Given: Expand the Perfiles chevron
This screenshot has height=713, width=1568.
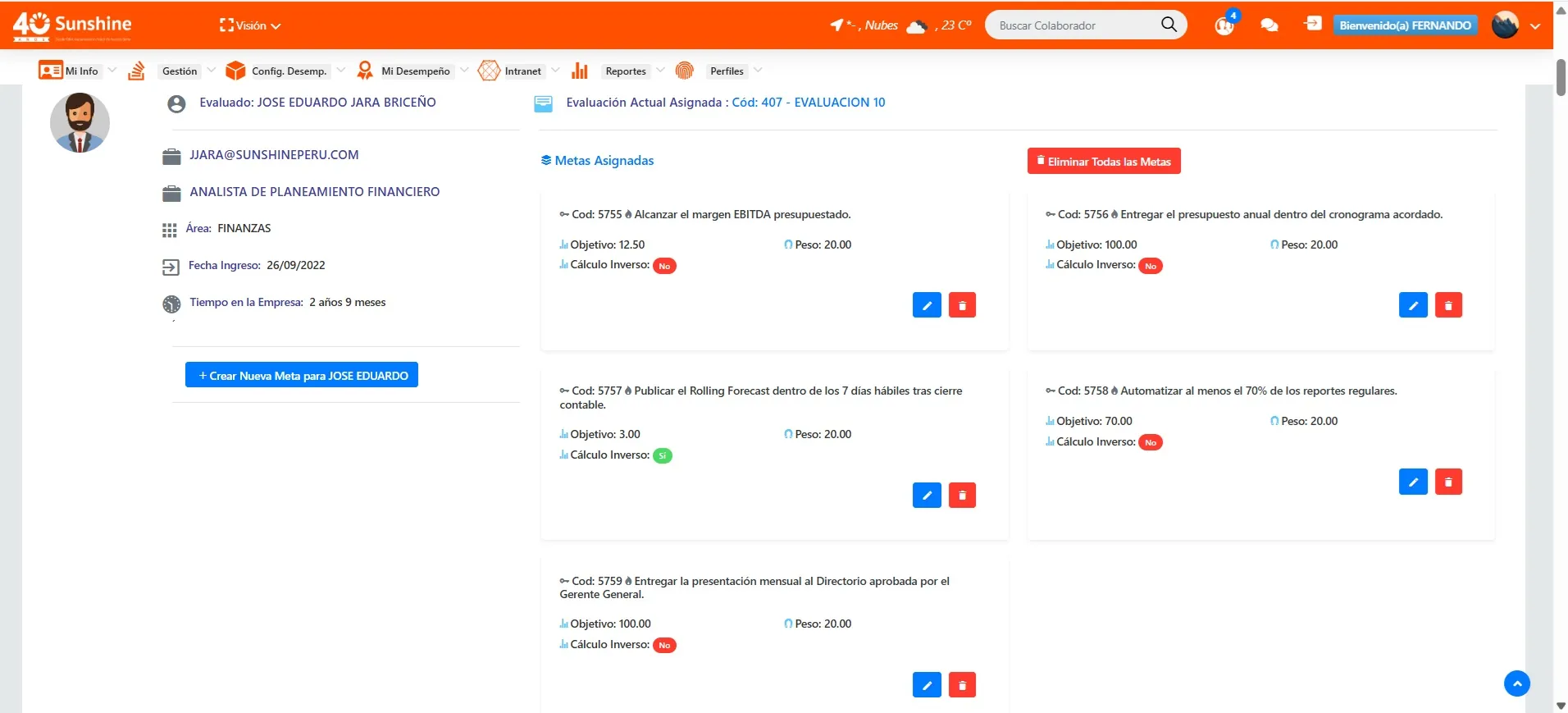Looking at the screenshot, I should pos(758,71).
